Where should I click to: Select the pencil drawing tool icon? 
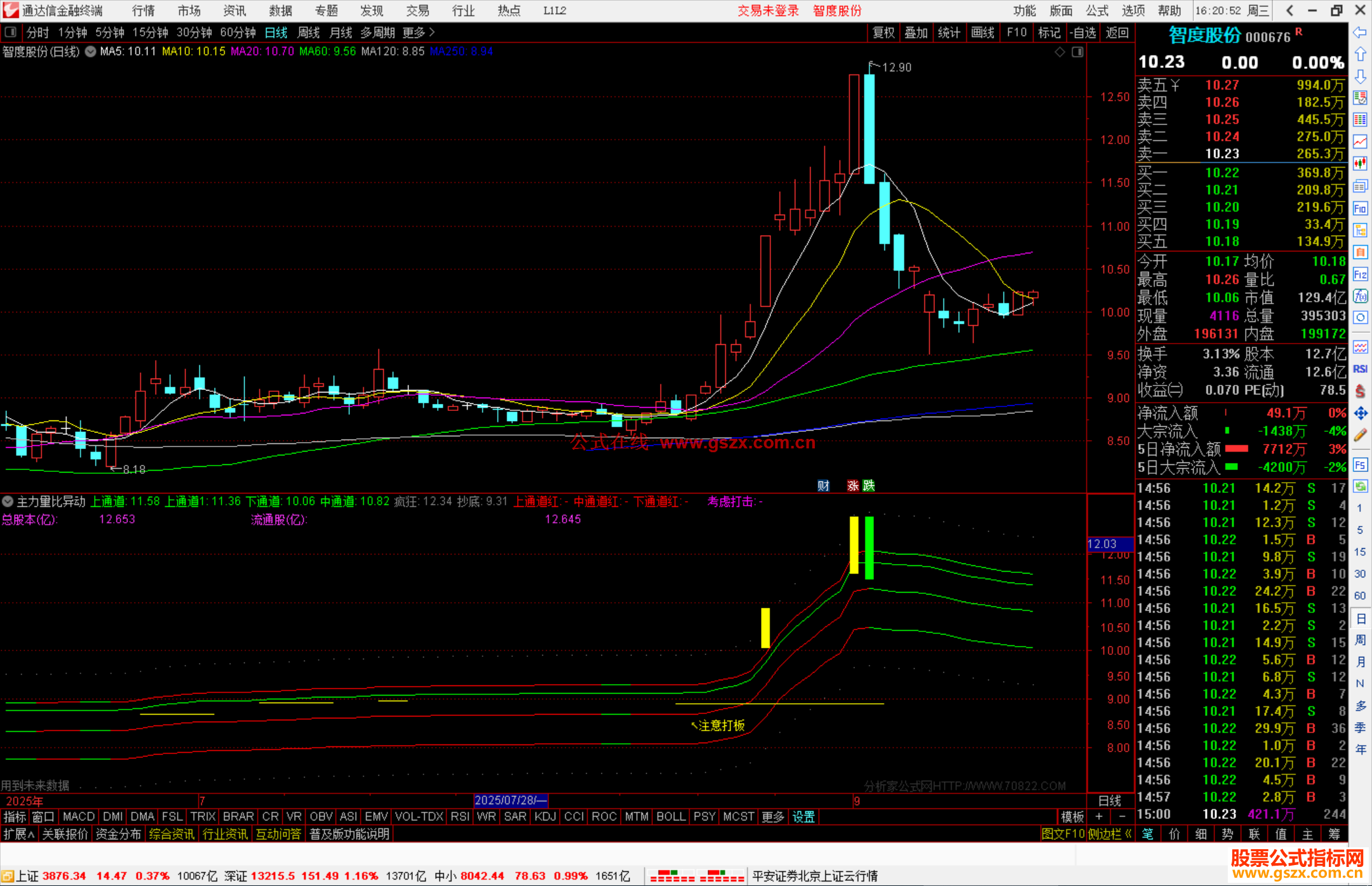1360,436
